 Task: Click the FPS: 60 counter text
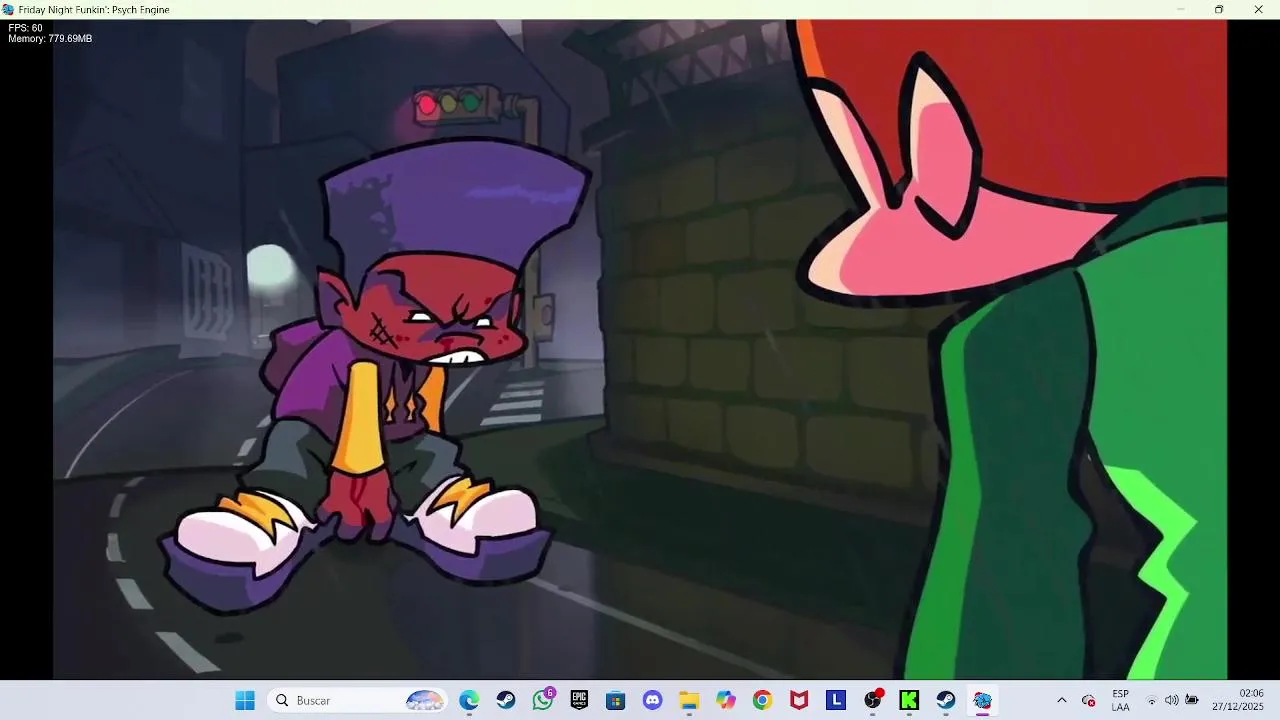[x=26, y=28]
